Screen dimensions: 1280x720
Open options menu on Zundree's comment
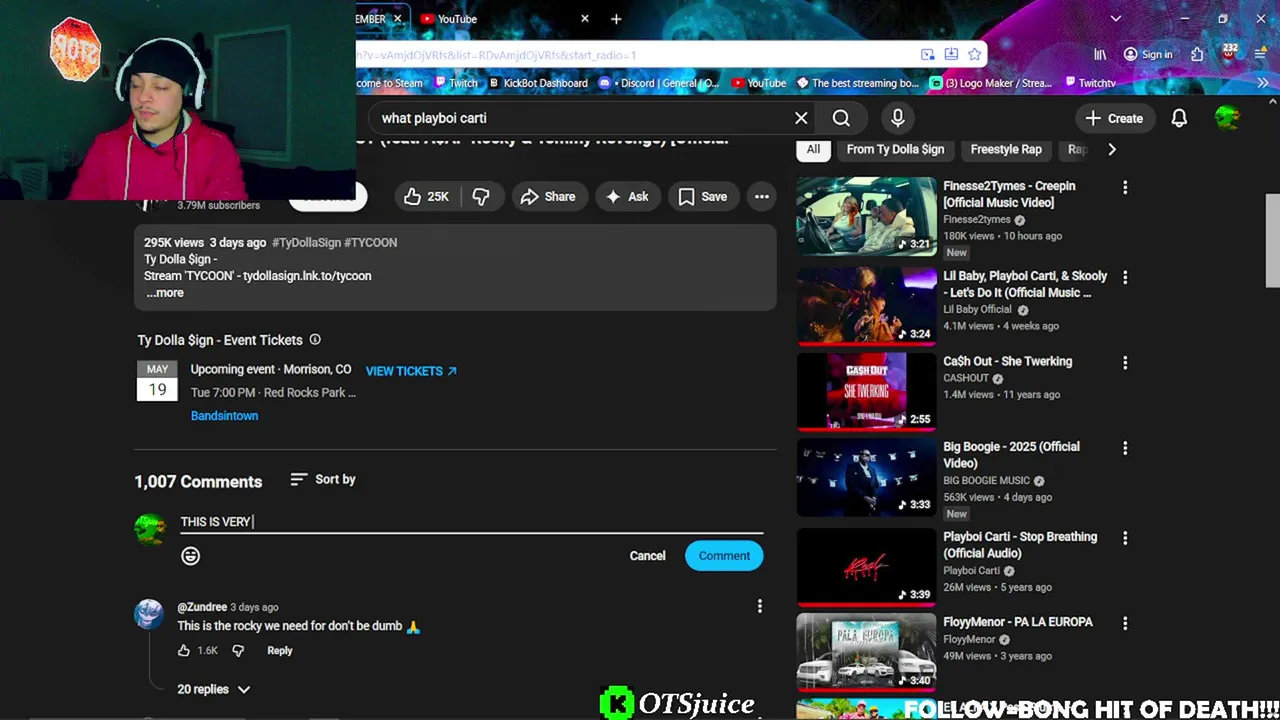point(760,606)
